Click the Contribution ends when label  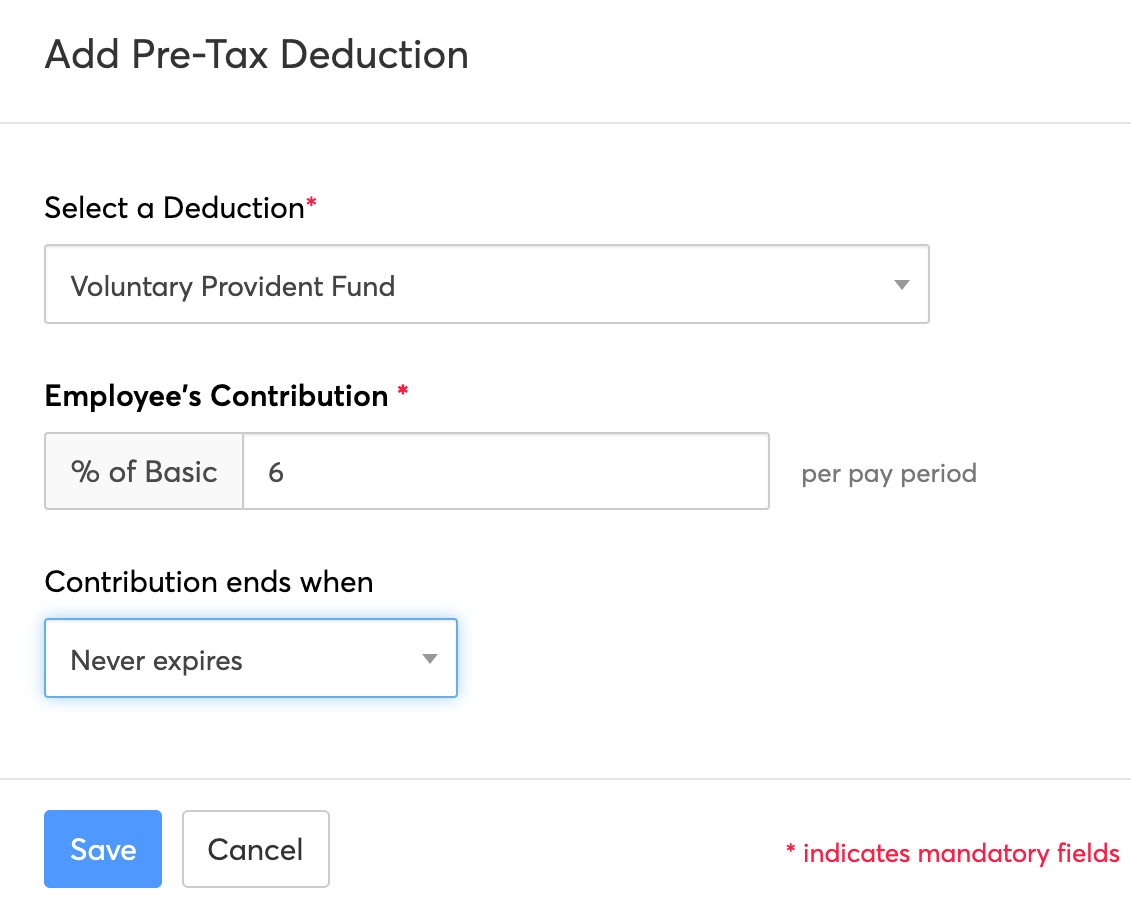click(x=209, y=582)
